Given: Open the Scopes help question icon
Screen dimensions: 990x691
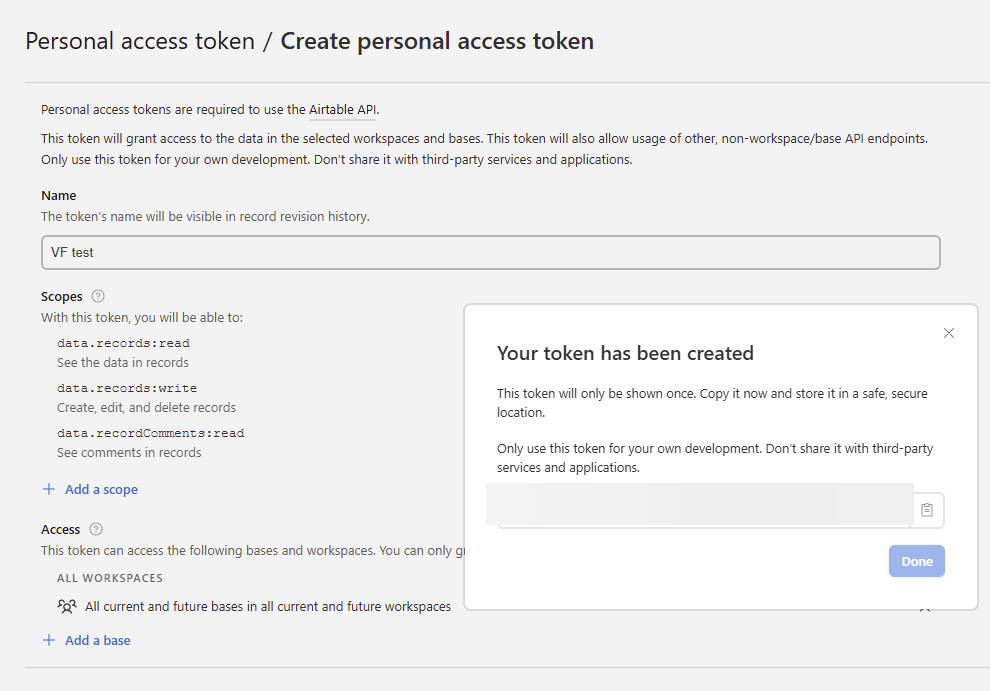Looking at the screenshot, I should point(98,296).
